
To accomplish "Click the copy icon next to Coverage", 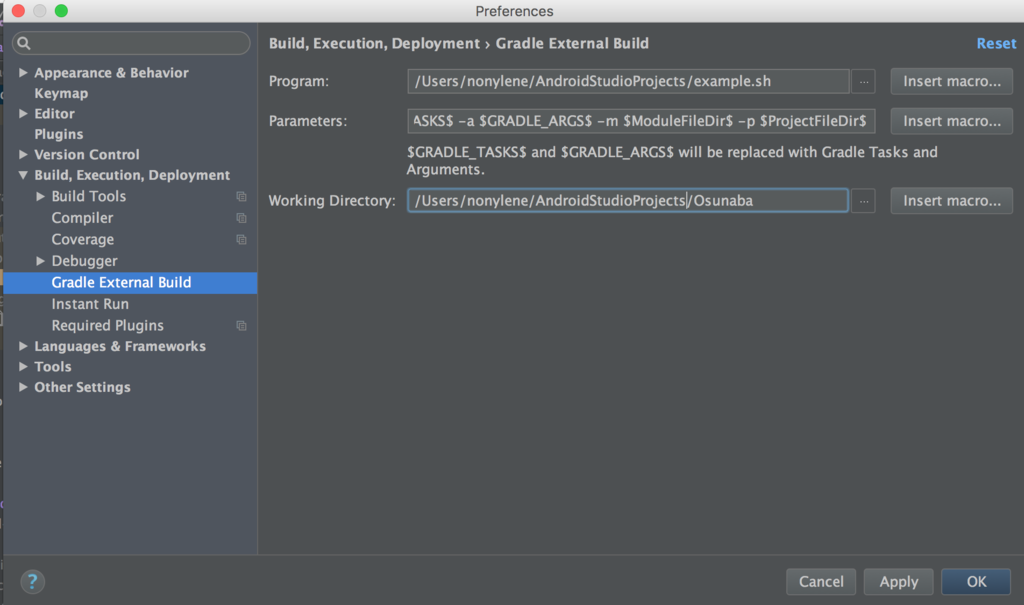I will (x=242, y=240).
